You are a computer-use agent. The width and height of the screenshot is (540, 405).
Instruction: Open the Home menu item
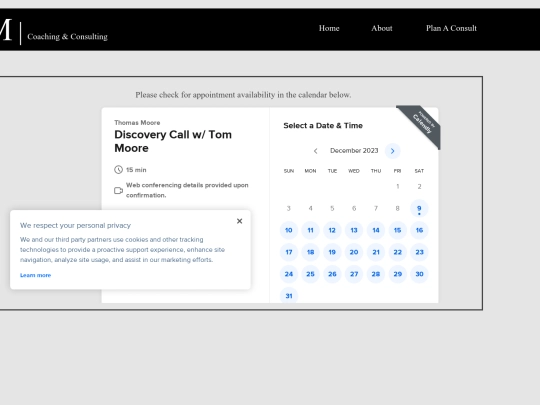pos(329,28)
